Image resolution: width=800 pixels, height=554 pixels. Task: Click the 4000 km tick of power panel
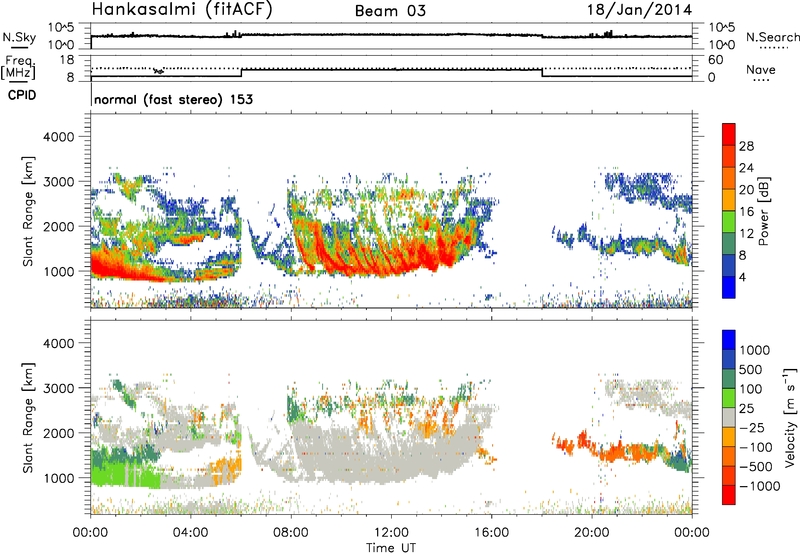(59, 136)
